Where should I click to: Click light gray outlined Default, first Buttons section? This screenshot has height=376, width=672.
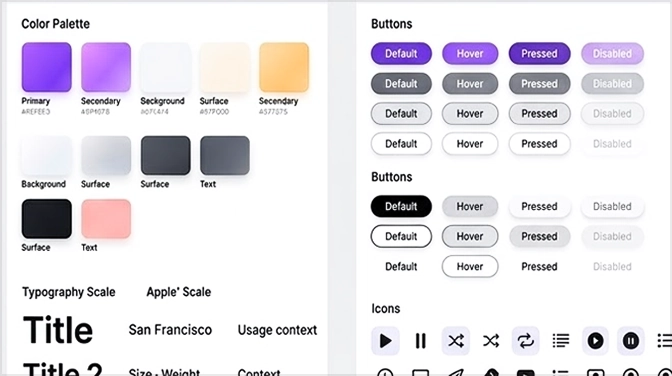[401, 114]
